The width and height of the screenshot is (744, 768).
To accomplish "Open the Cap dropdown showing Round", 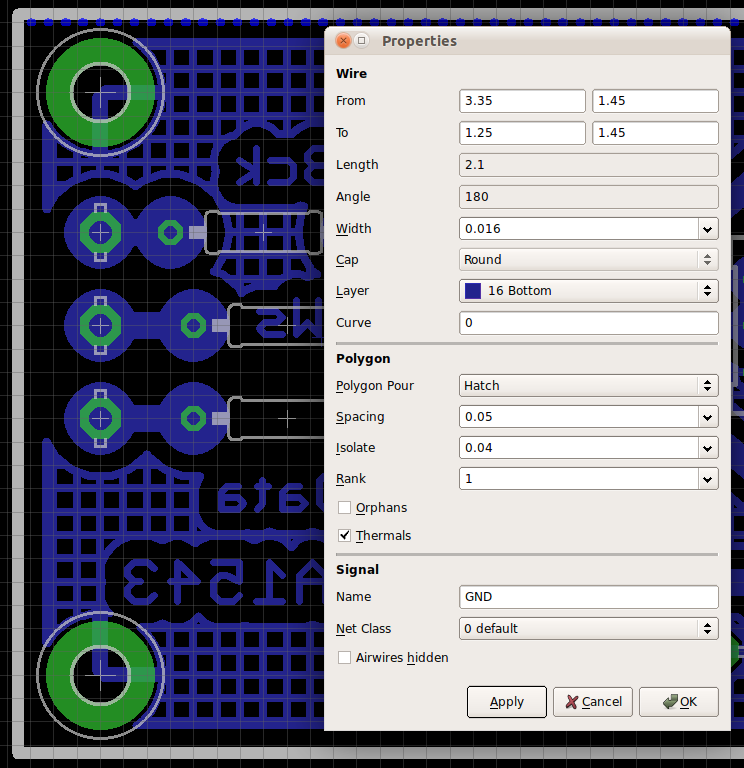I will click(589, 260).
